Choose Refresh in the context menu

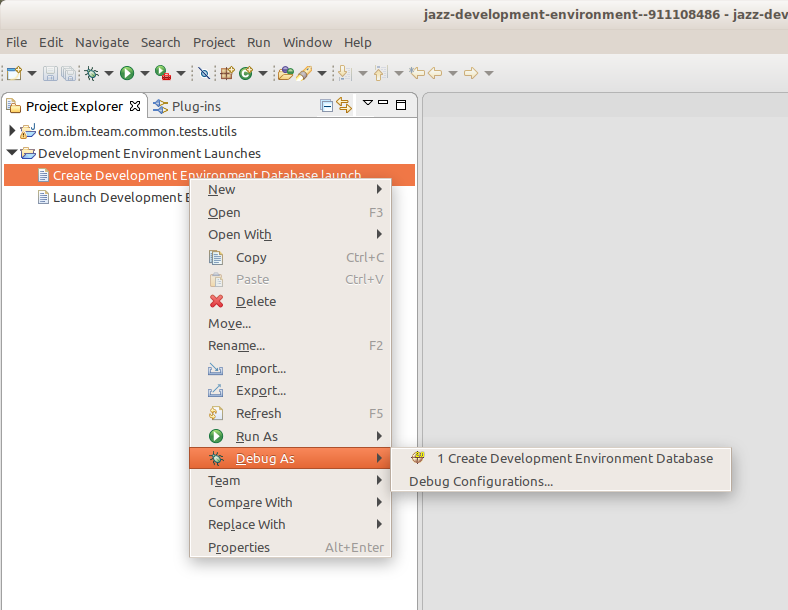[x=290, y=414]
